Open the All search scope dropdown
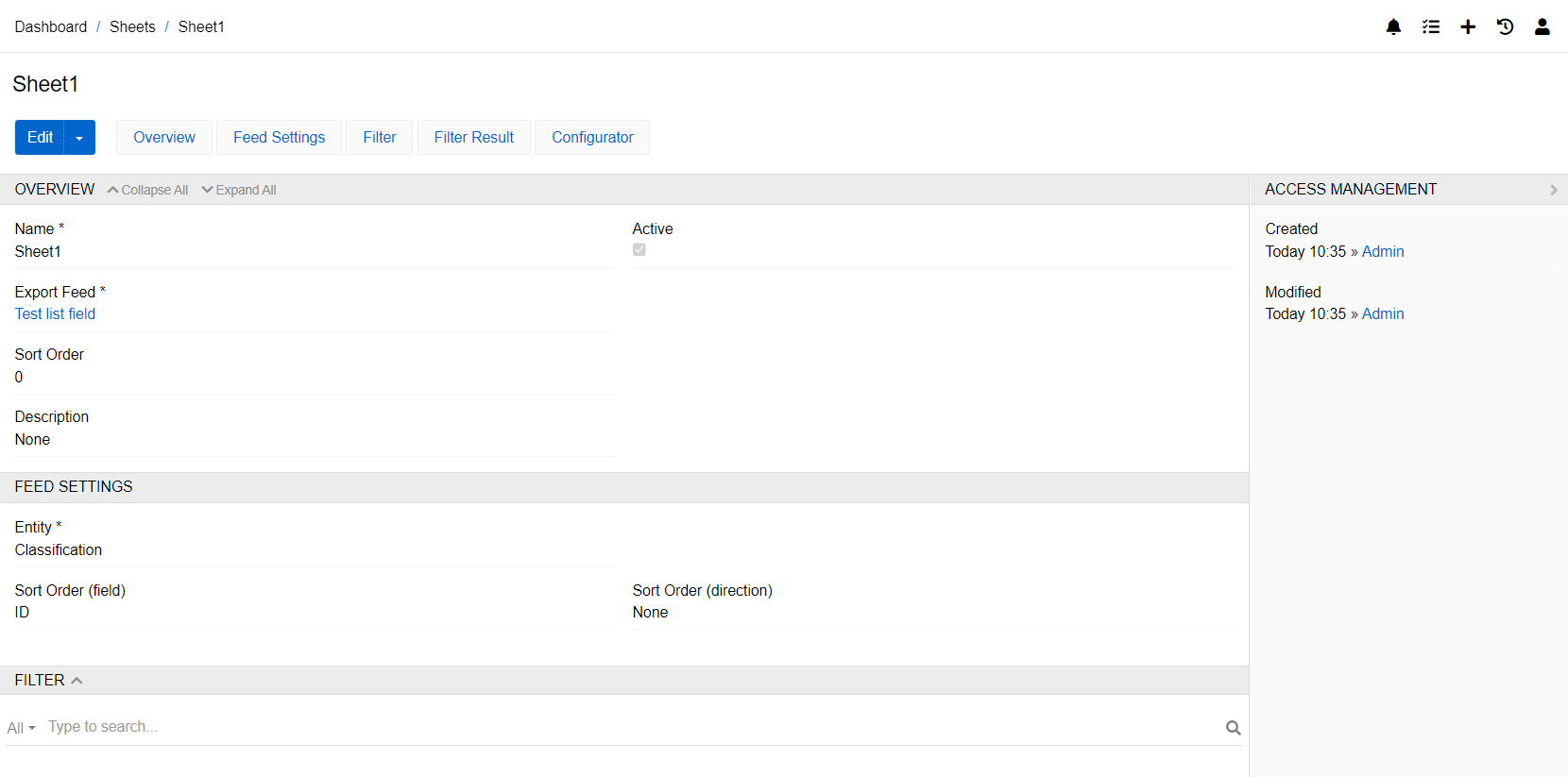Screen dimensions: 1568x777 pyautogui.click(x=21, y=728)
